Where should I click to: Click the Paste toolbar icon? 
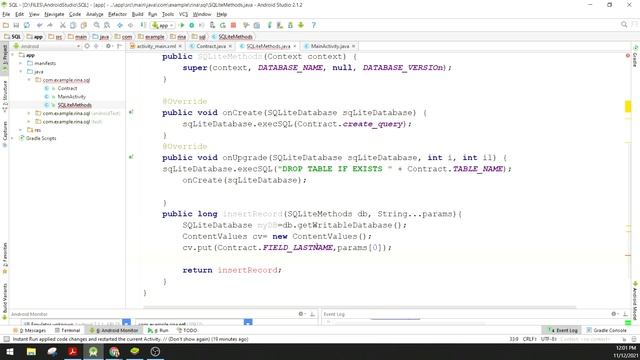pos(84,25)
